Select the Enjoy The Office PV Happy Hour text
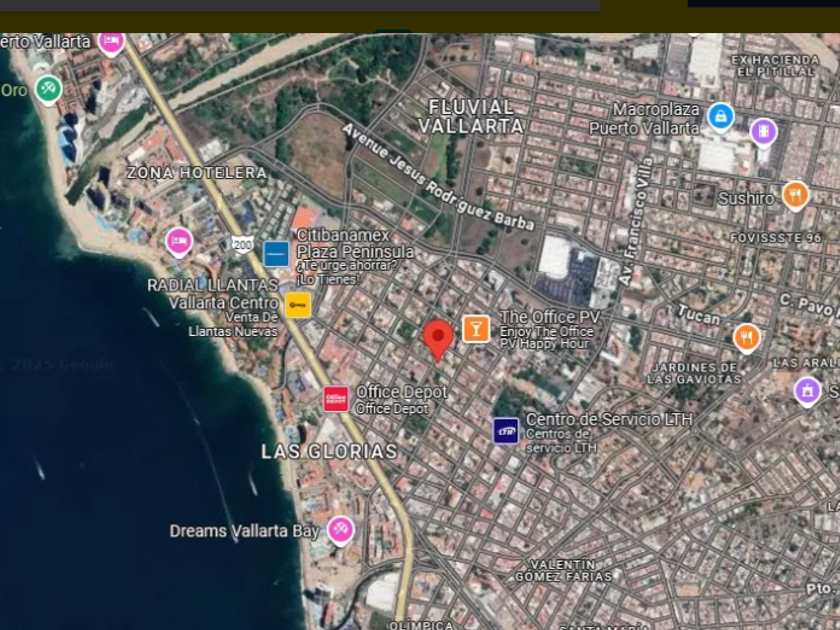 (546, 338)
